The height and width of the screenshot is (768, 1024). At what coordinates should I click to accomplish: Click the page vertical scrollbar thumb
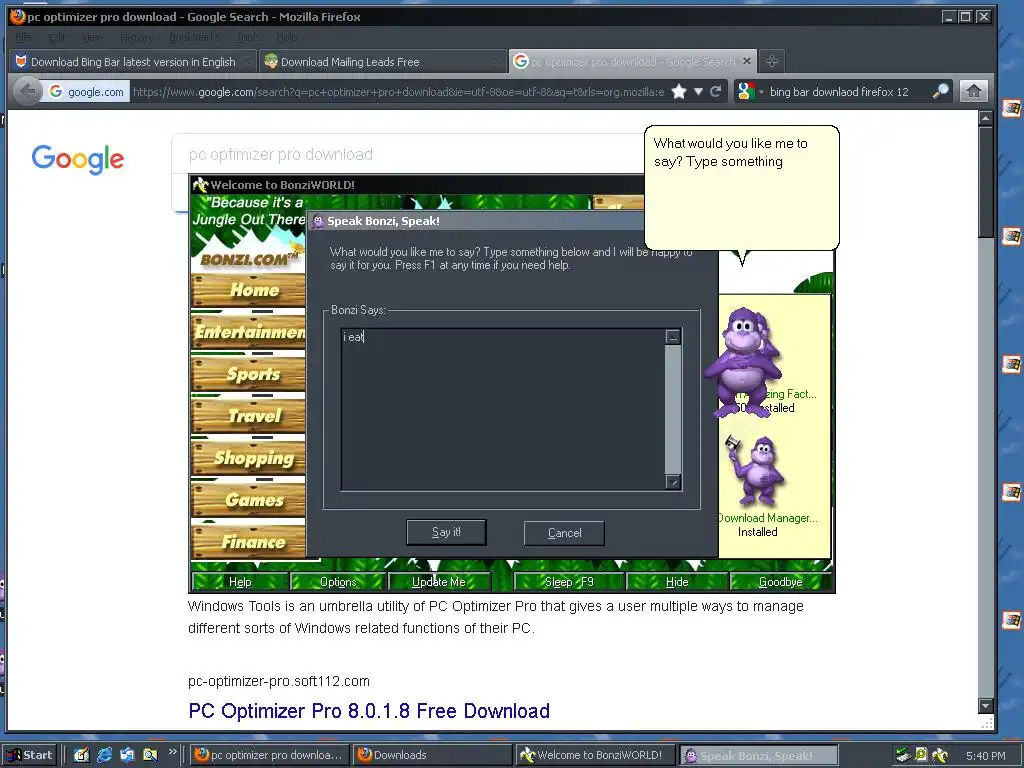[985, 182]
